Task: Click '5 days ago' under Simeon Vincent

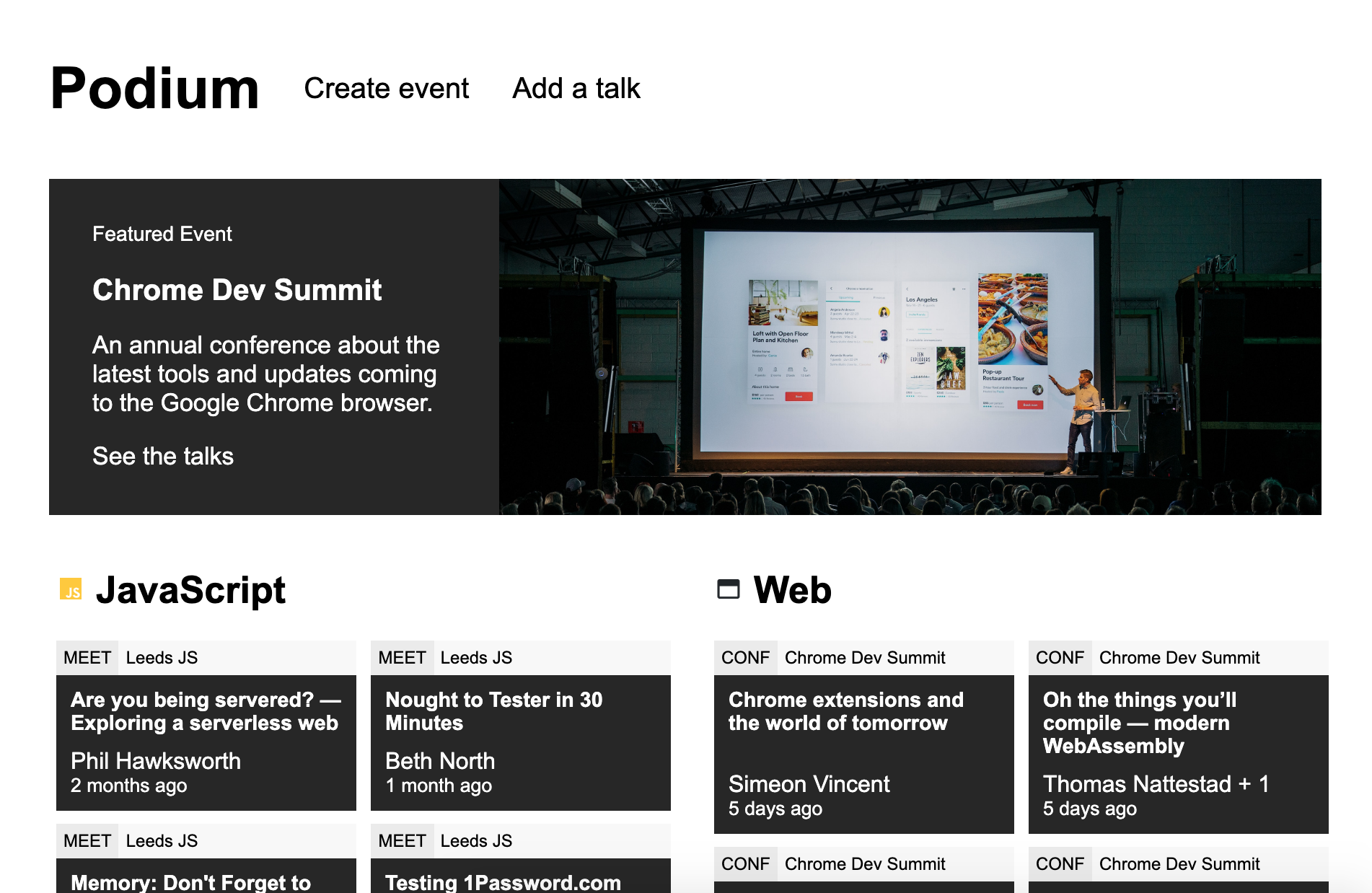Action: point(775,809)
